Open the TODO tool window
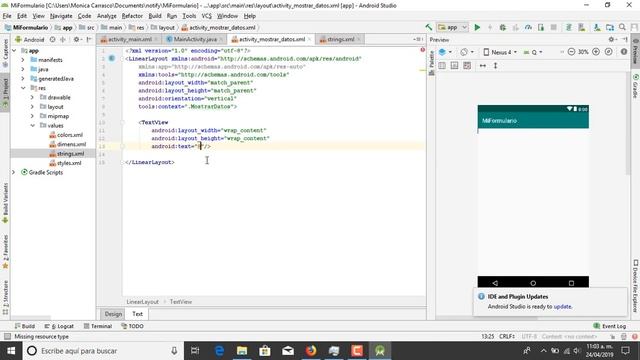This screenshot has height=360, width=640. tap(132, 326)
